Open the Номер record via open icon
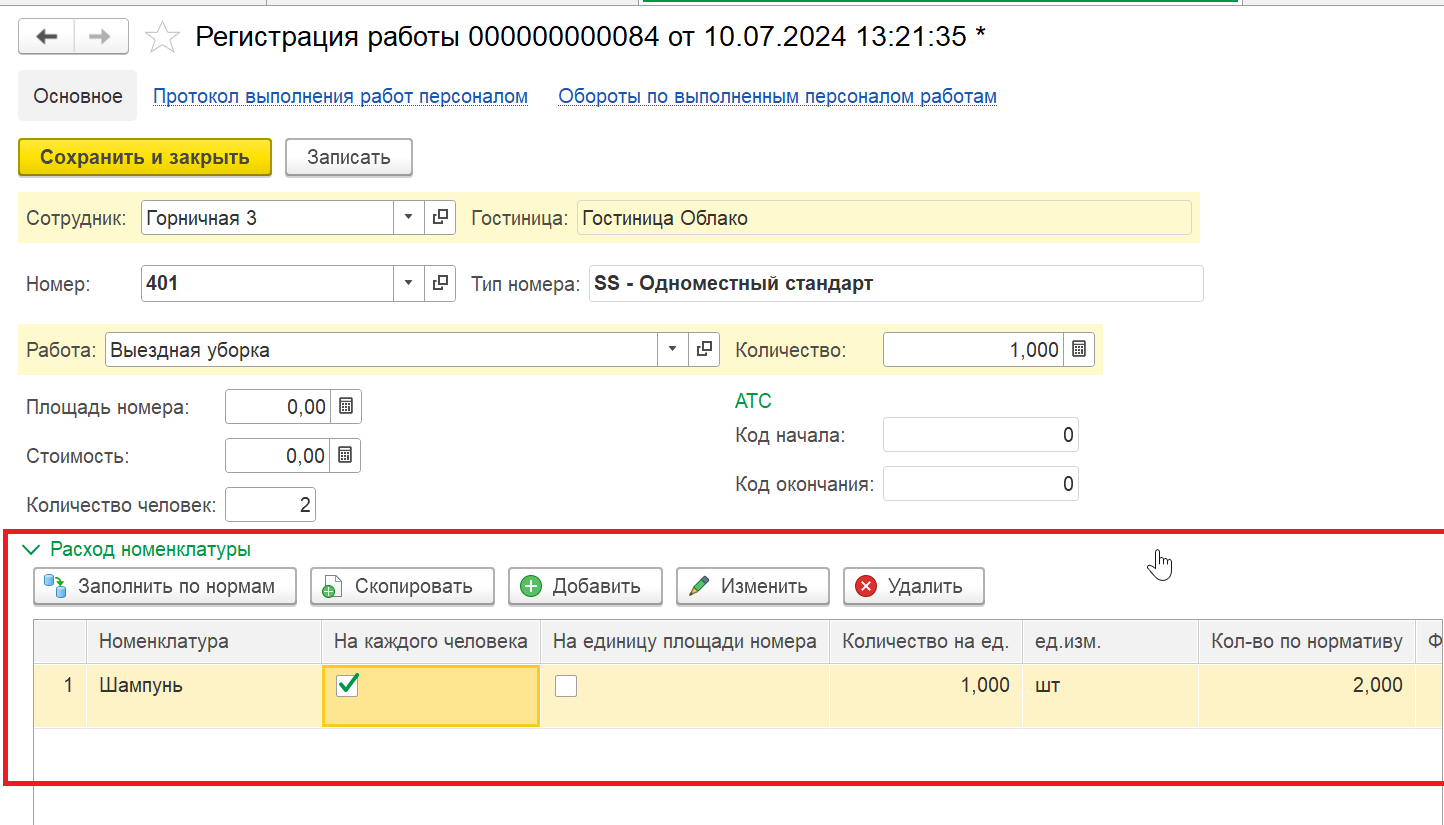 [440, 283]
